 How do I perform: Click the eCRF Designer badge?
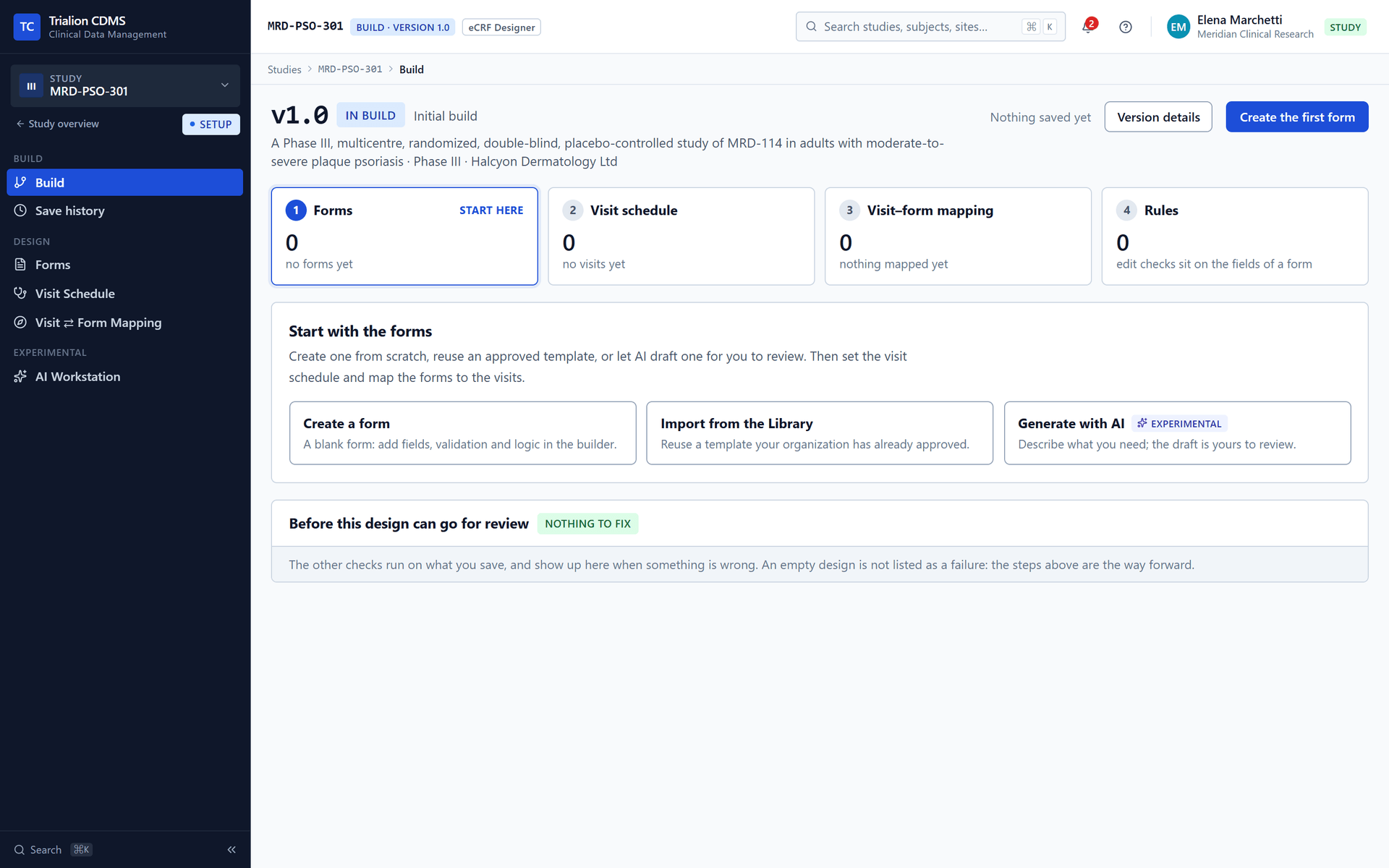coord(501,27)
